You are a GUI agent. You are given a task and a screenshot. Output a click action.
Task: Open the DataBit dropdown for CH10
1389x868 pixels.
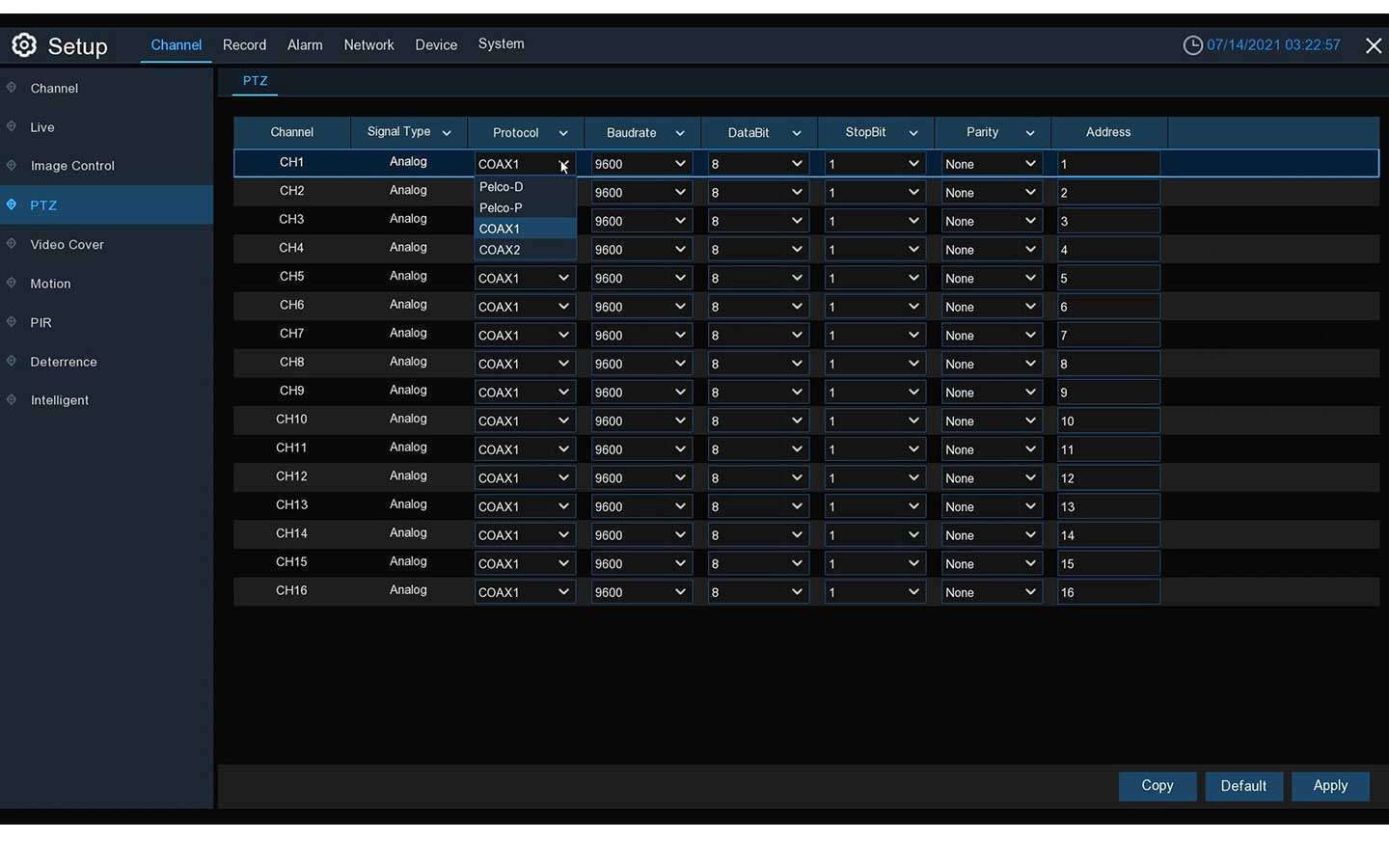(757, 420)
